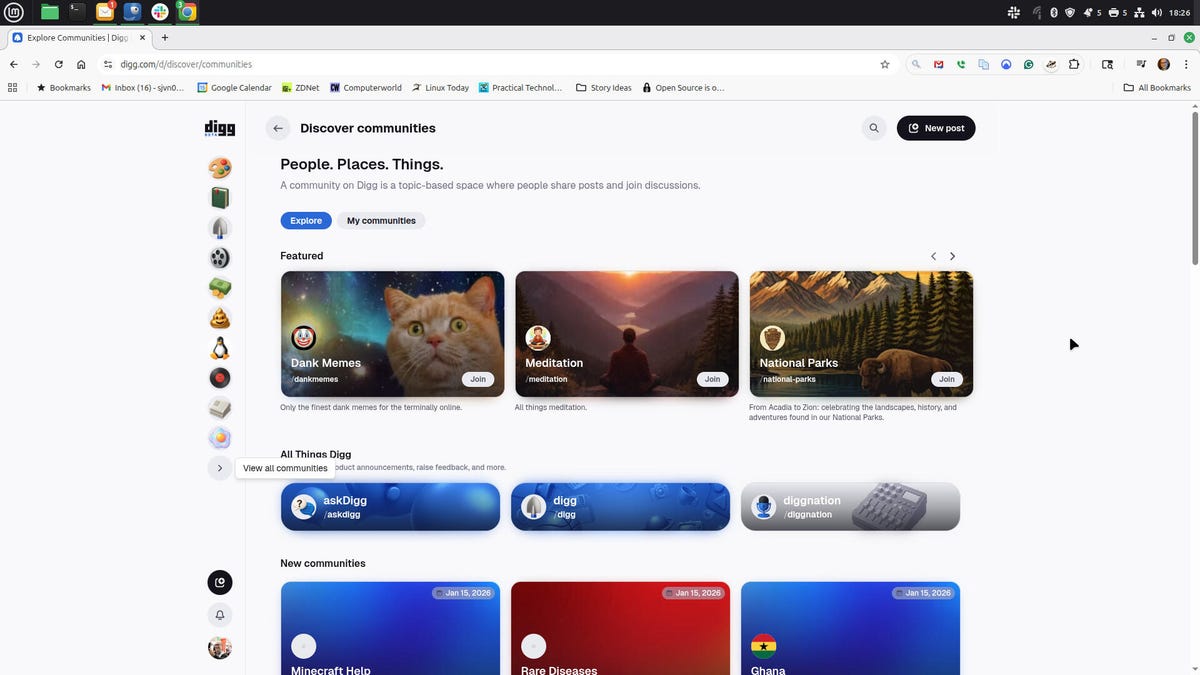
Task: Join the Dank Memes community
Action: pyautogui.click(x=477, y=378)
